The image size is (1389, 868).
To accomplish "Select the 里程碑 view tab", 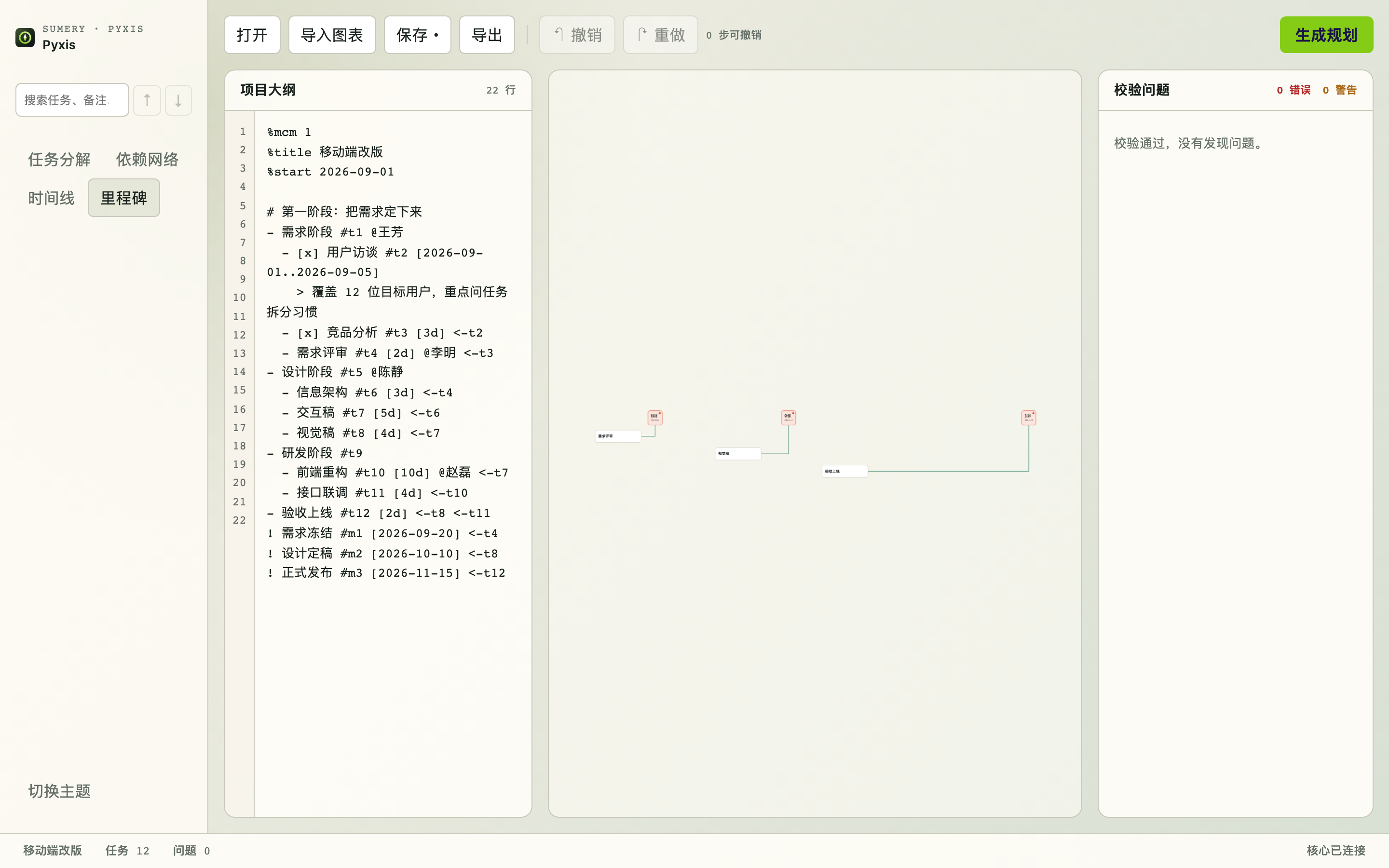I will coord(124,198).
